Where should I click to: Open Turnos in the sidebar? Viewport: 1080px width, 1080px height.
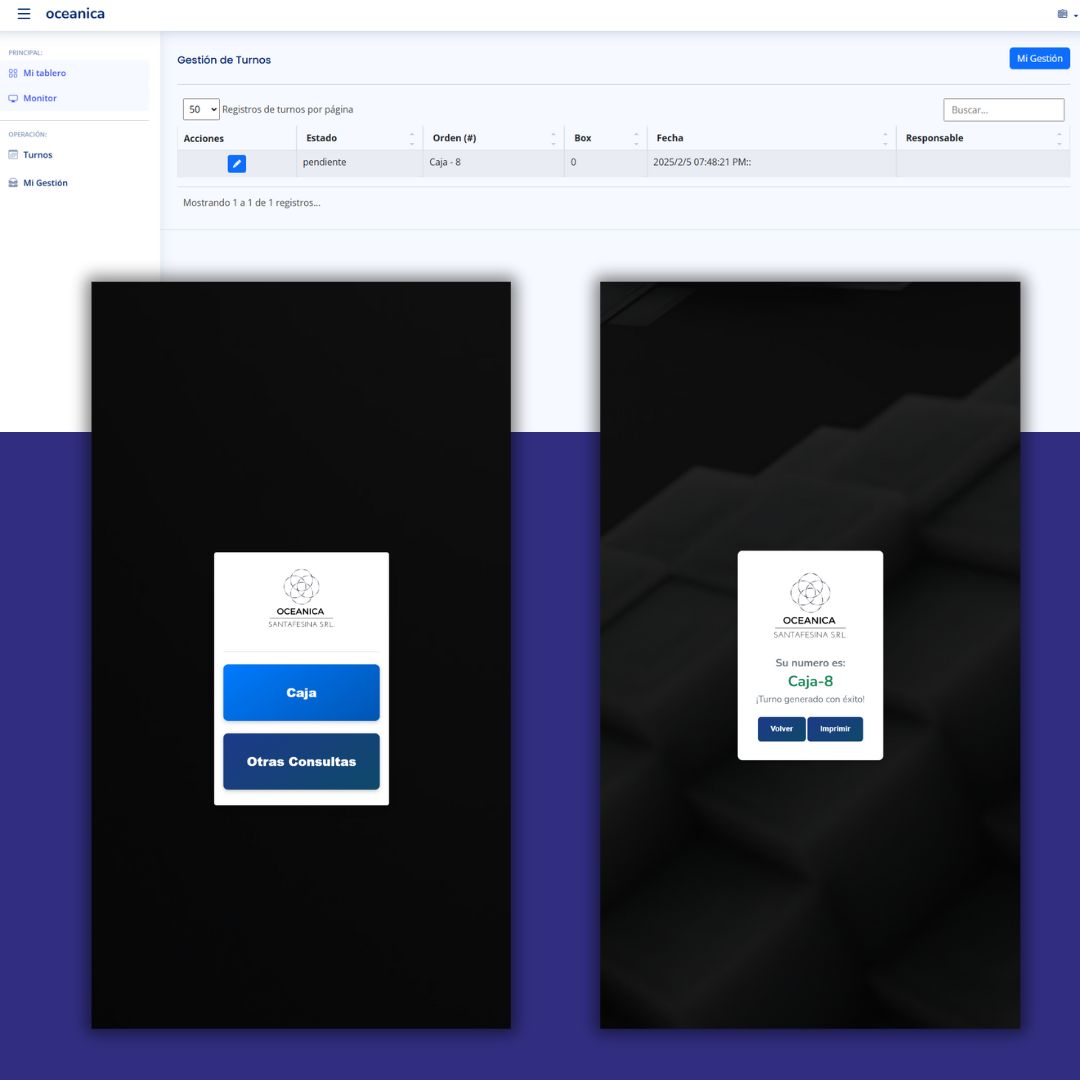click(38, 155)
